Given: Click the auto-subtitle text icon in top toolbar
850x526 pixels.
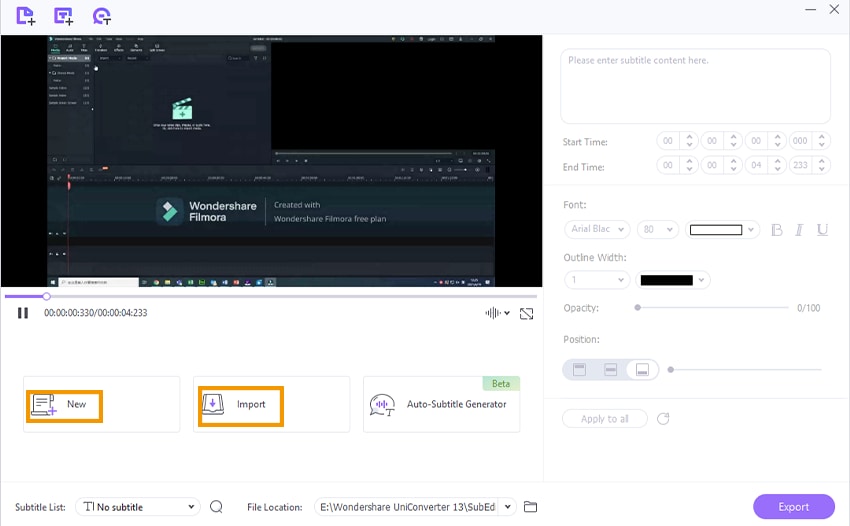Looking at the screenshot, I should point(101,16).
